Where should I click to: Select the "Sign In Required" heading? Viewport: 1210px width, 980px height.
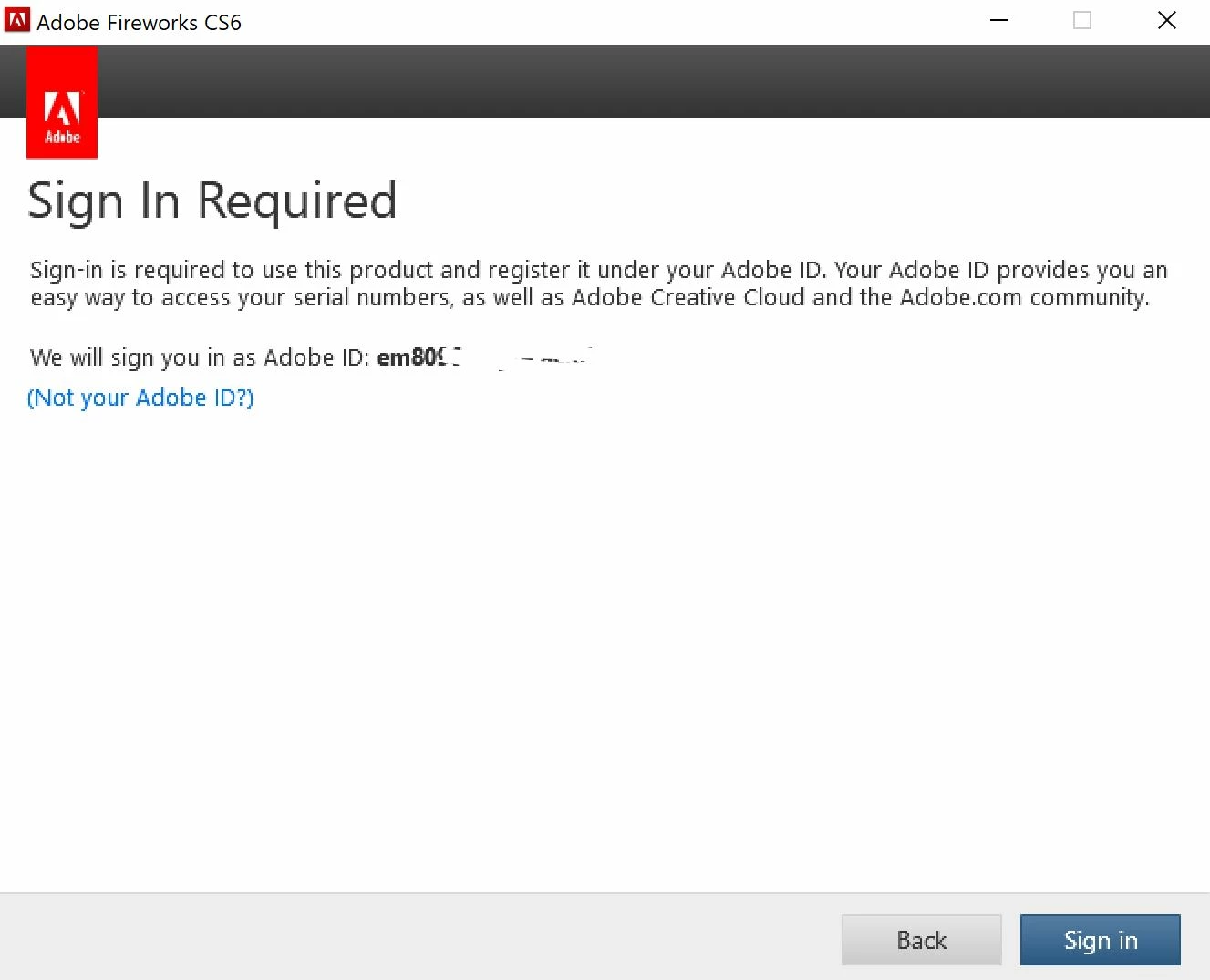[x=212, y=201]
